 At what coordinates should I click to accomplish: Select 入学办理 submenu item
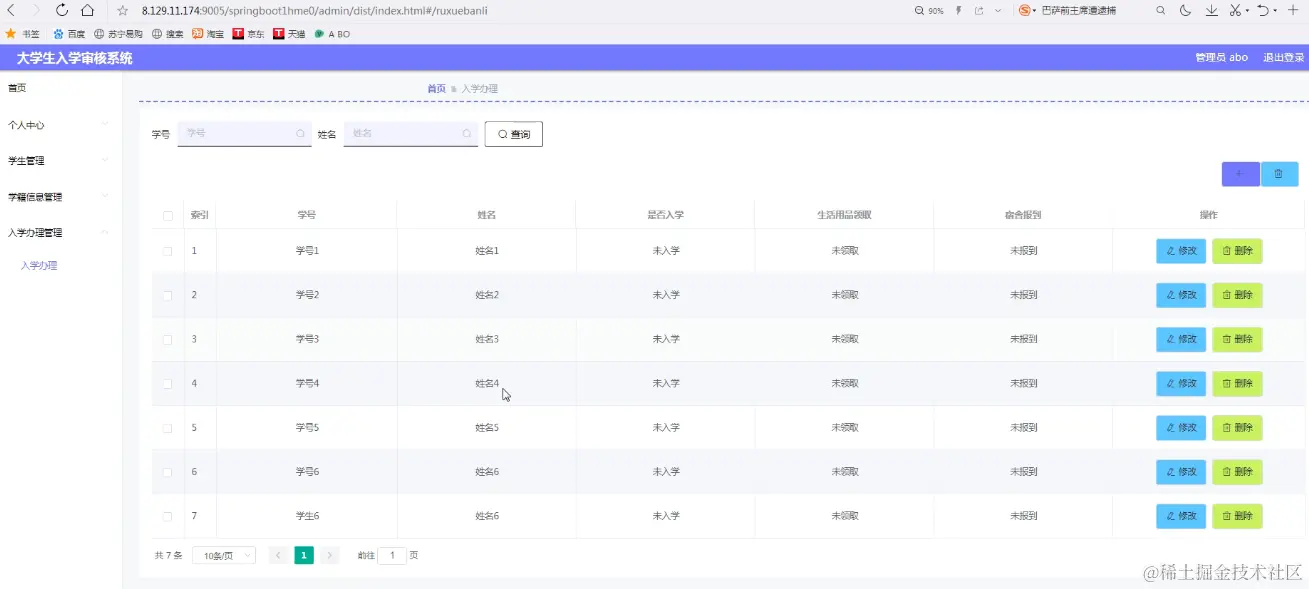[x=39, y=266]
